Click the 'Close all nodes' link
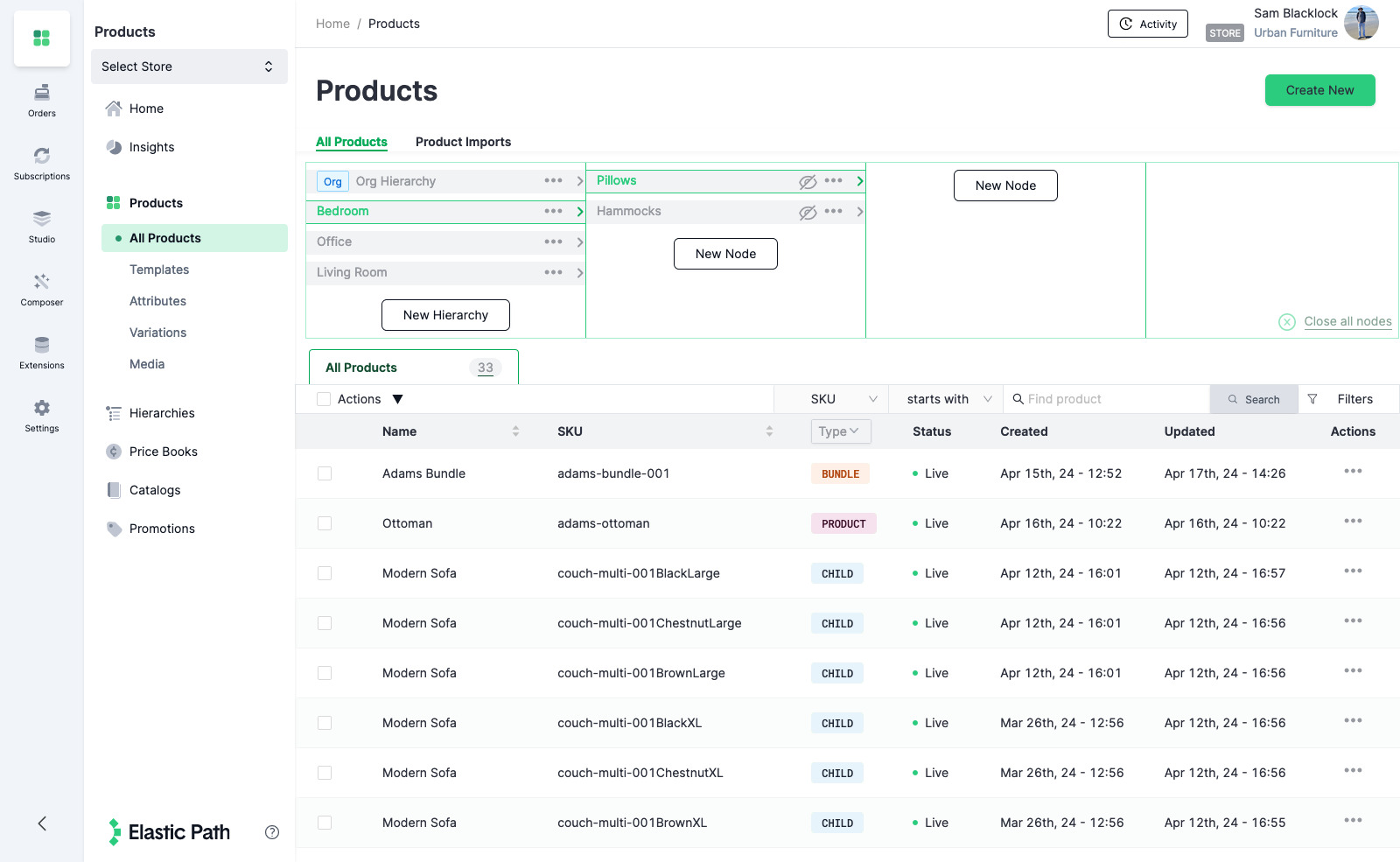1400x862 pixels. (1347, 321)
